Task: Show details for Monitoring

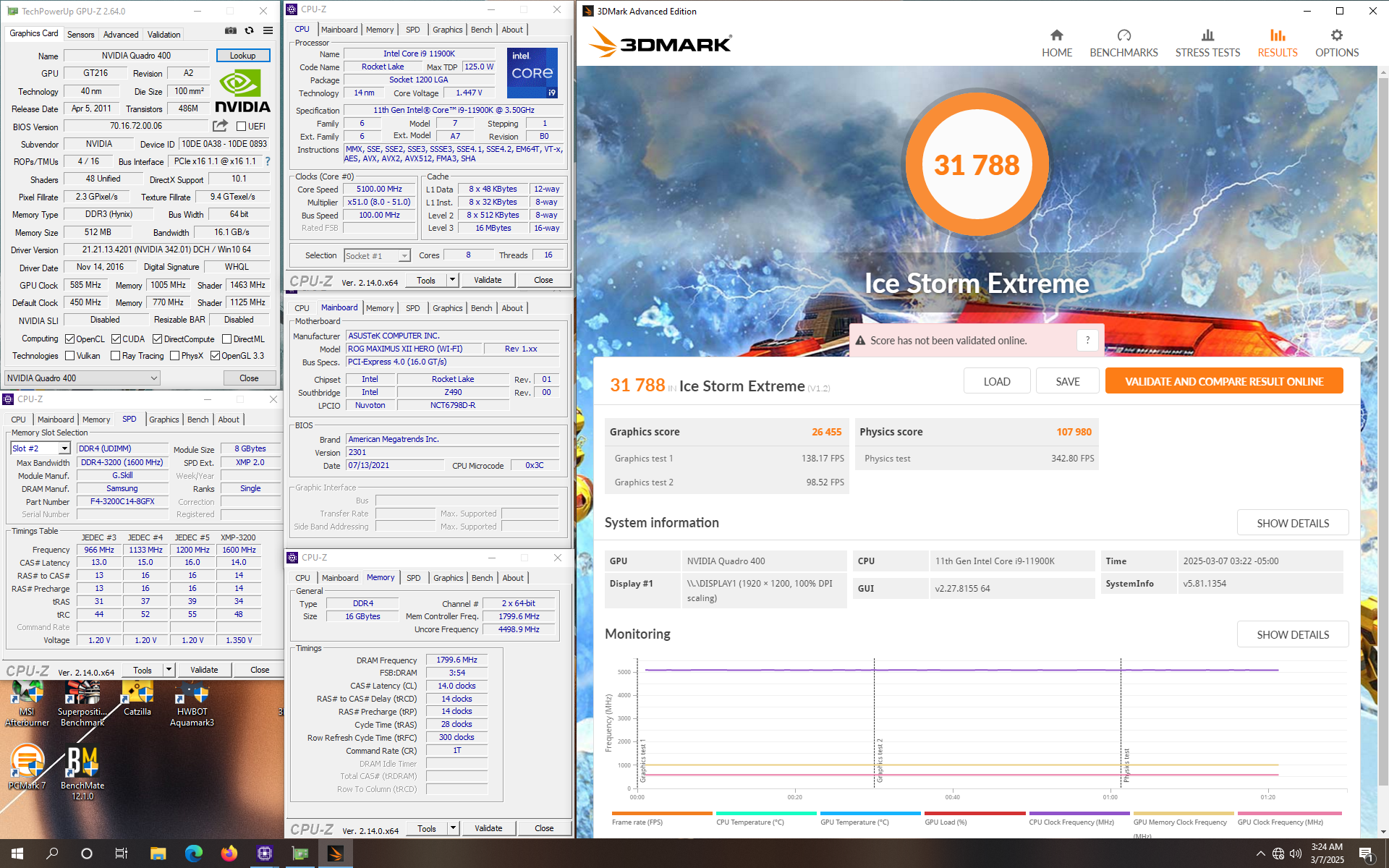Action: point(1293,634)
